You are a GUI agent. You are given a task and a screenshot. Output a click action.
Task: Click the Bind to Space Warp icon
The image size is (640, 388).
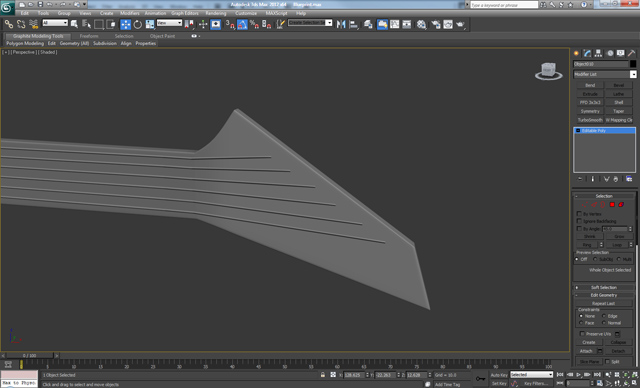tap(34, 24)
